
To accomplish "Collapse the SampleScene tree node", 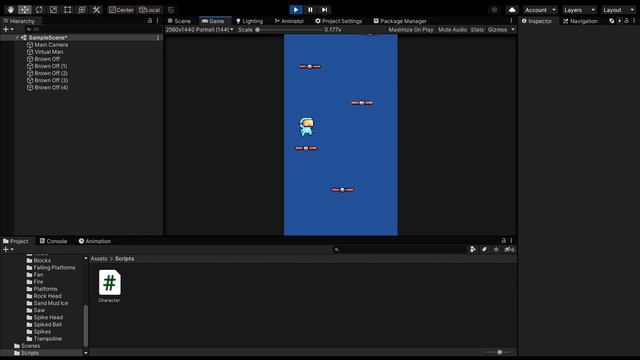I will tap(17, 38).
